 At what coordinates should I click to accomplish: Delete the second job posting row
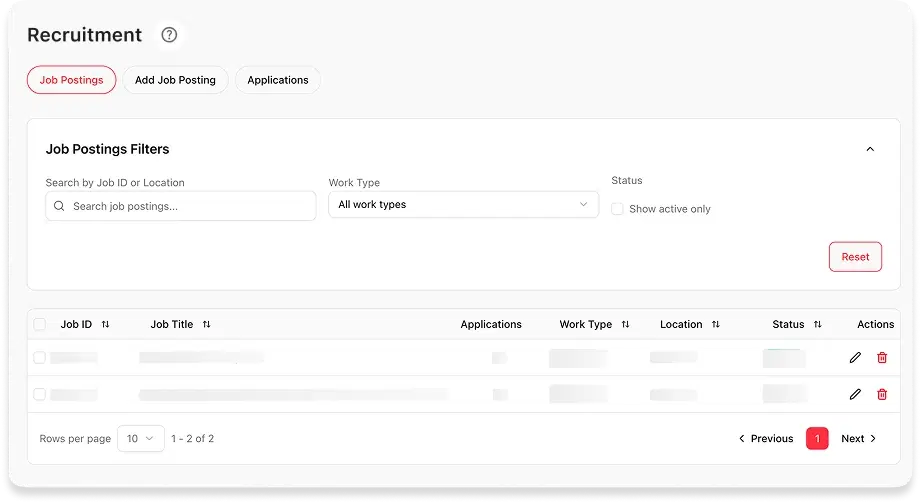click(882, 394)
